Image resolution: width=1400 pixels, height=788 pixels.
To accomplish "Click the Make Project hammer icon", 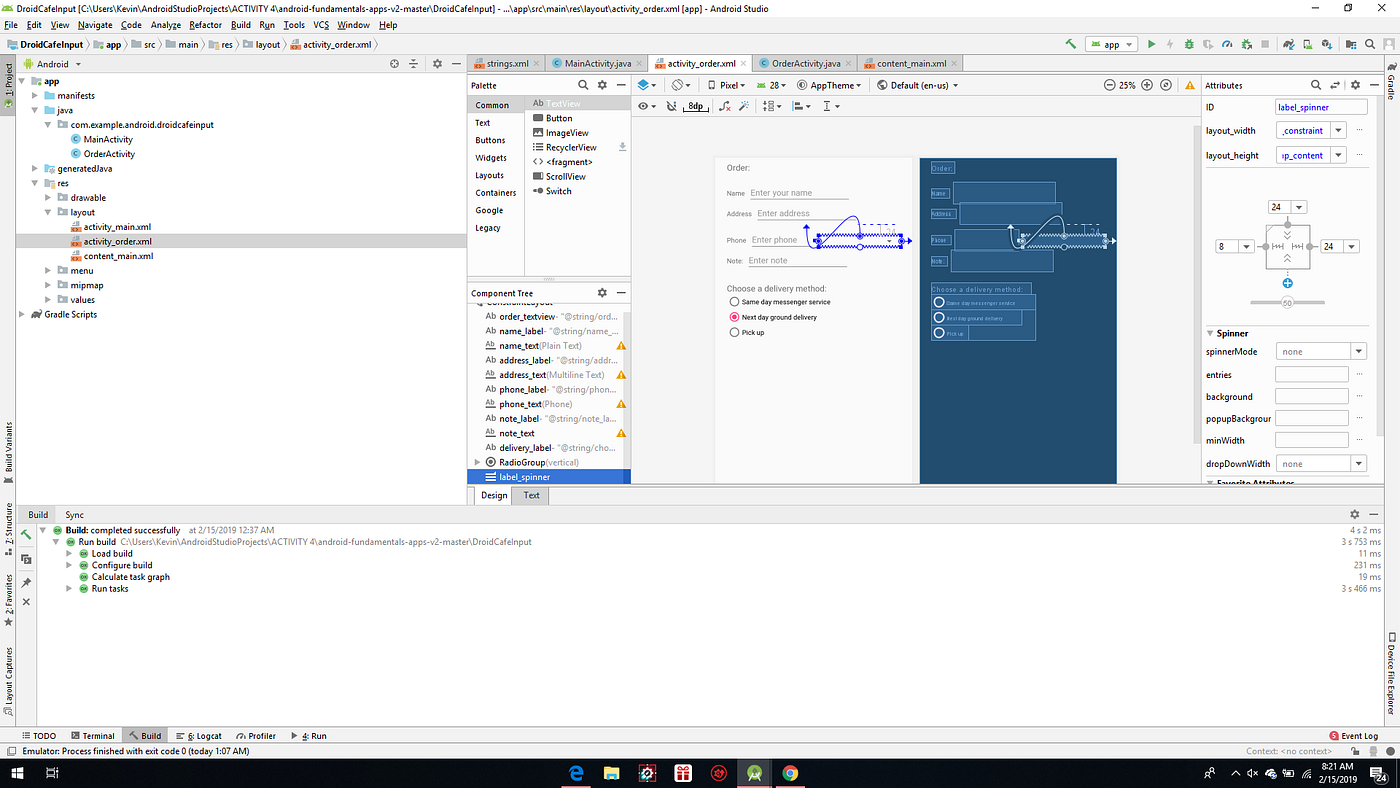I will tap(1071, 44).
